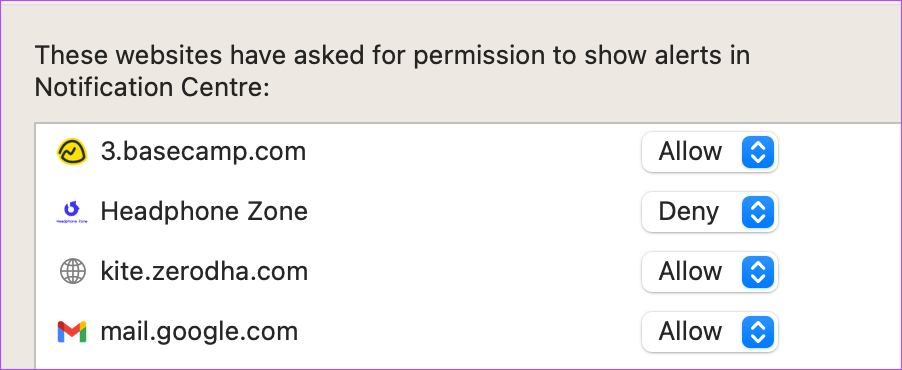
Task: Select the mail.google.com website row
Action: tap(468, 331)
